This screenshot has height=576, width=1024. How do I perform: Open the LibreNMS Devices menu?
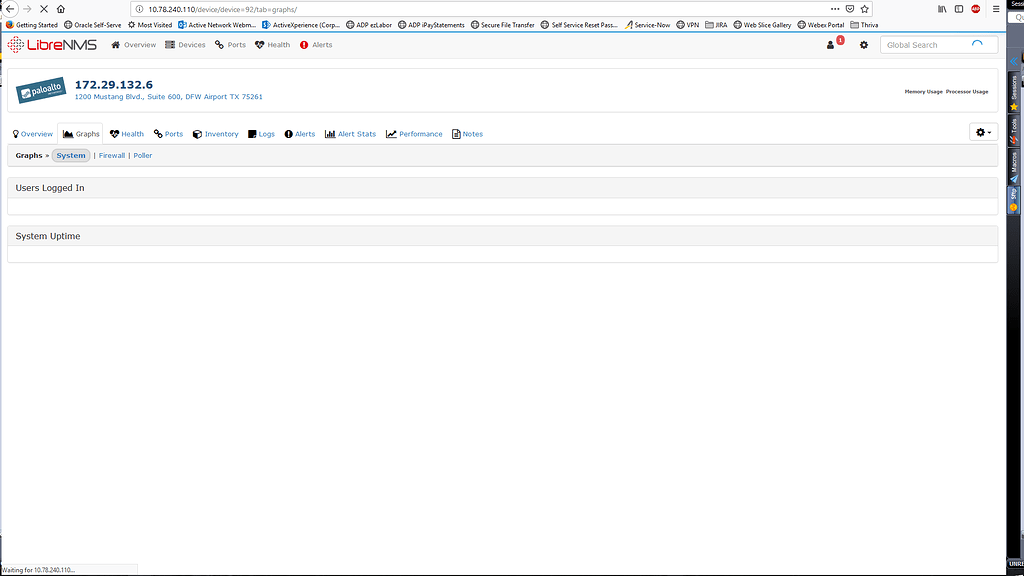185,44
